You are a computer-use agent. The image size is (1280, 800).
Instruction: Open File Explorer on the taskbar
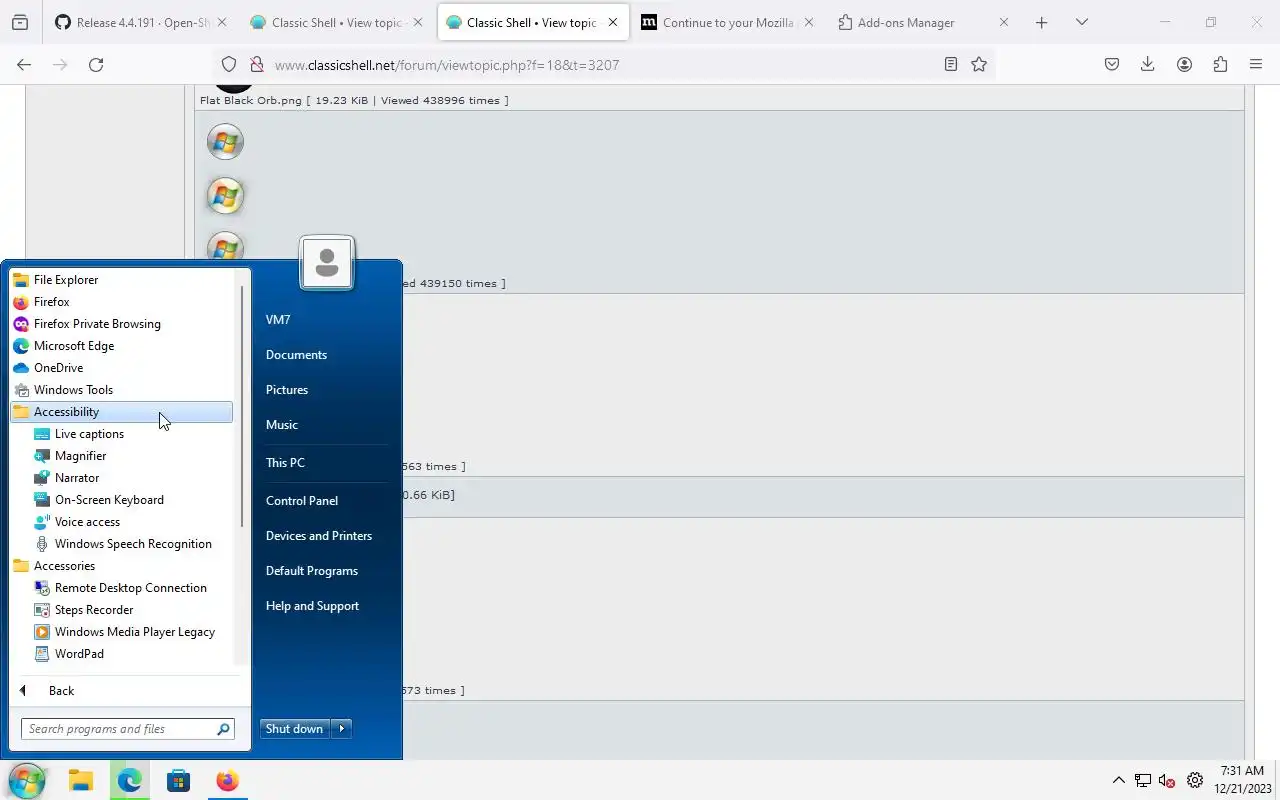click(x=81, y=781)
